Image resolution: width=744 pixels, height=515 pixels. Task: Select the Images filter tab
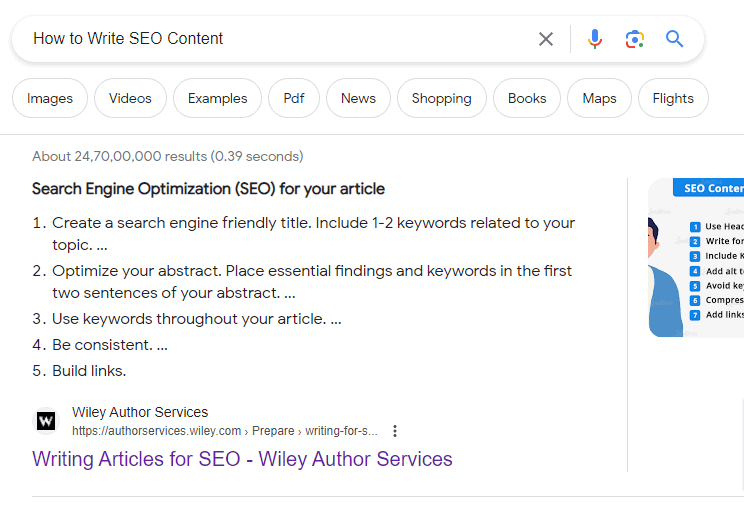50,98
